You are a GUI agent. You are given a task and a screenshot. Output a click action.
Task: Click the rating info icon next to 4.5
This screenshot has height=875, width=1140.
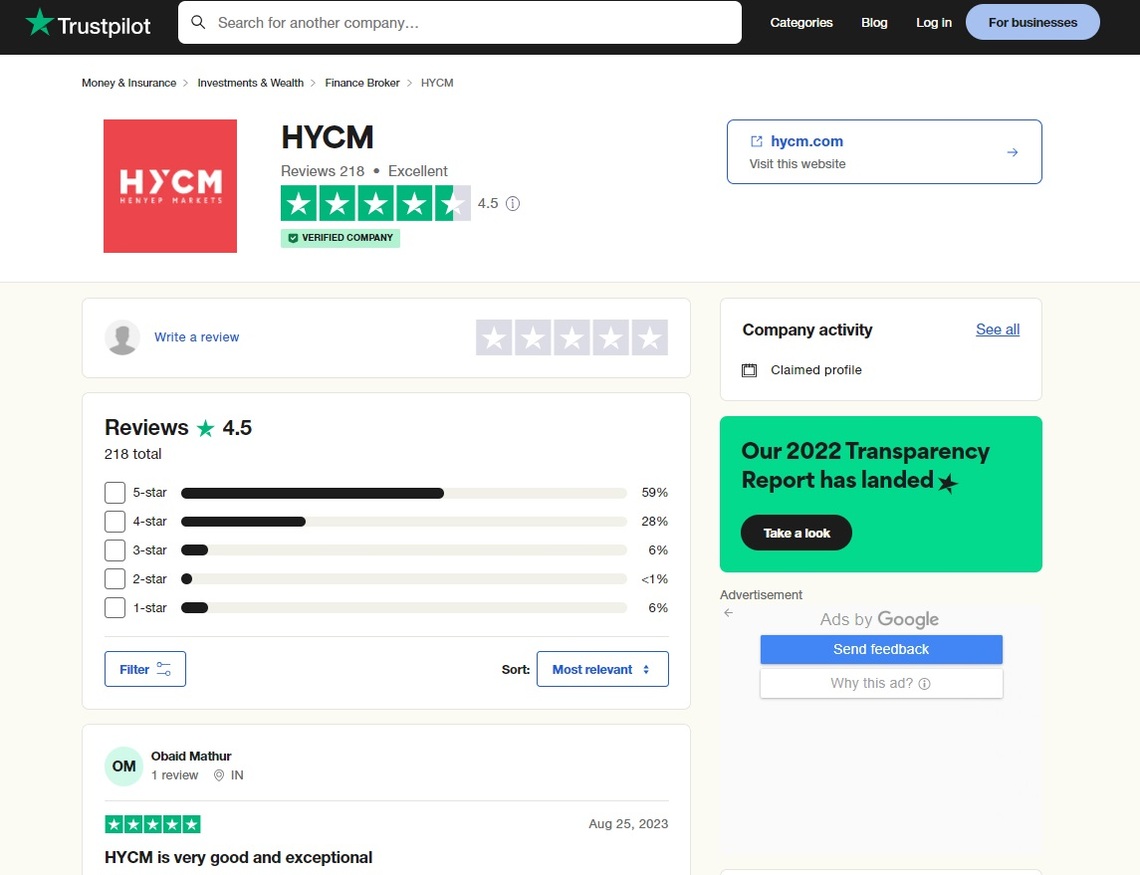[513, 203]
